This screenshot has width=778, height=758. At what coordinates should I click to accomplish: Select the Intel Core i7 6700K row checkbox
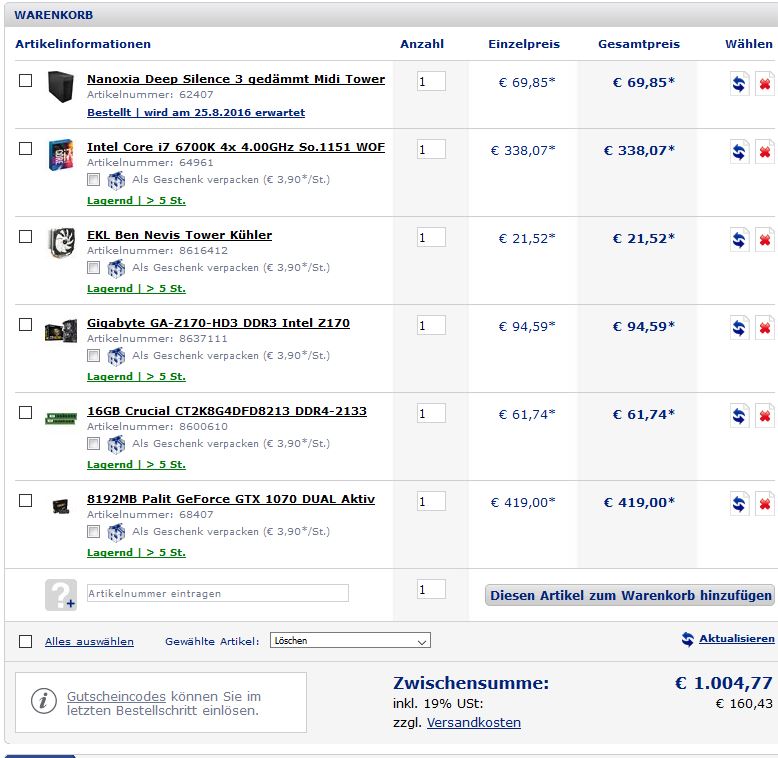(25, 148)
